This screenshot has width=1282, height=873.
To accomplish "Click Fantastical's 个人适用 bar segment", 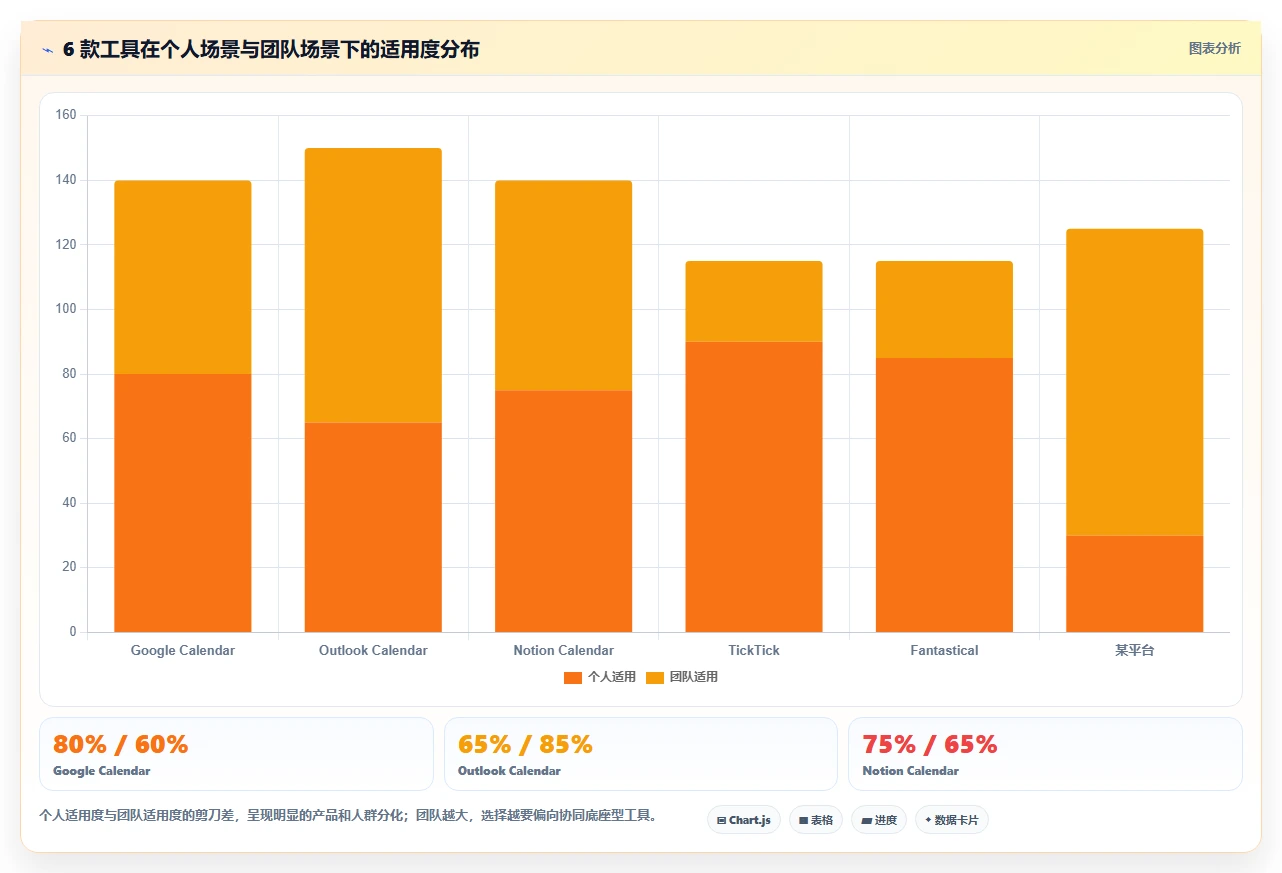I will (944, 495).
